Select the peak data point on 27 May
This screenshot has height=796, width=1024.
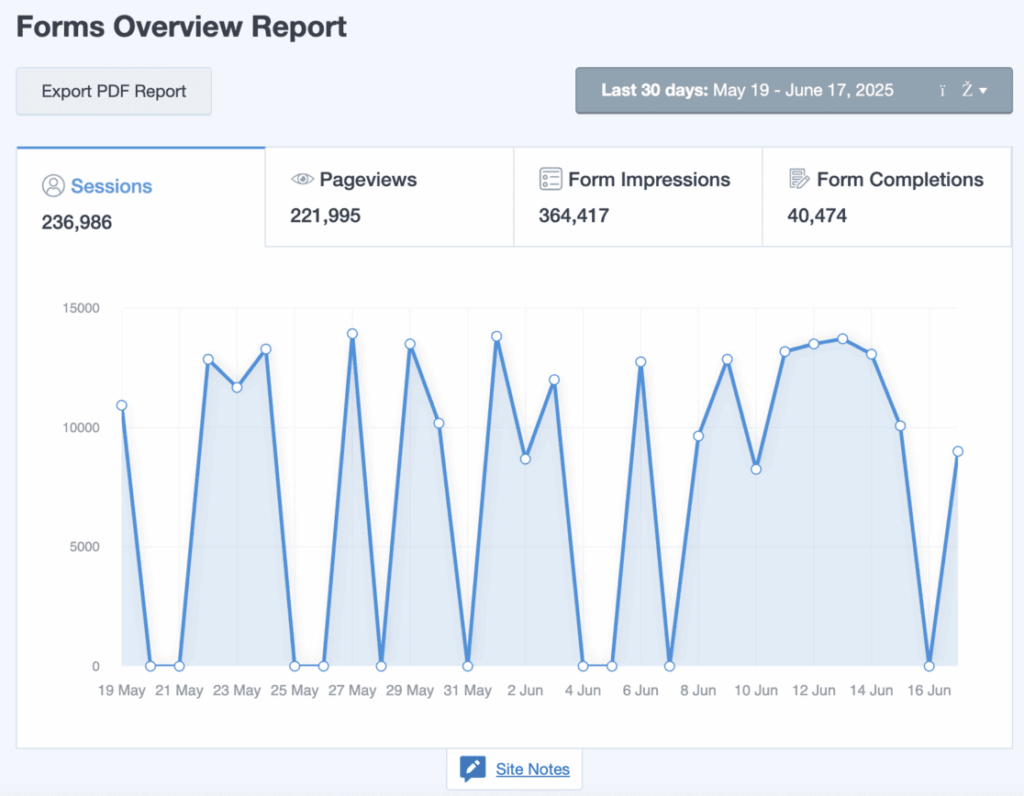pos(352,335)
